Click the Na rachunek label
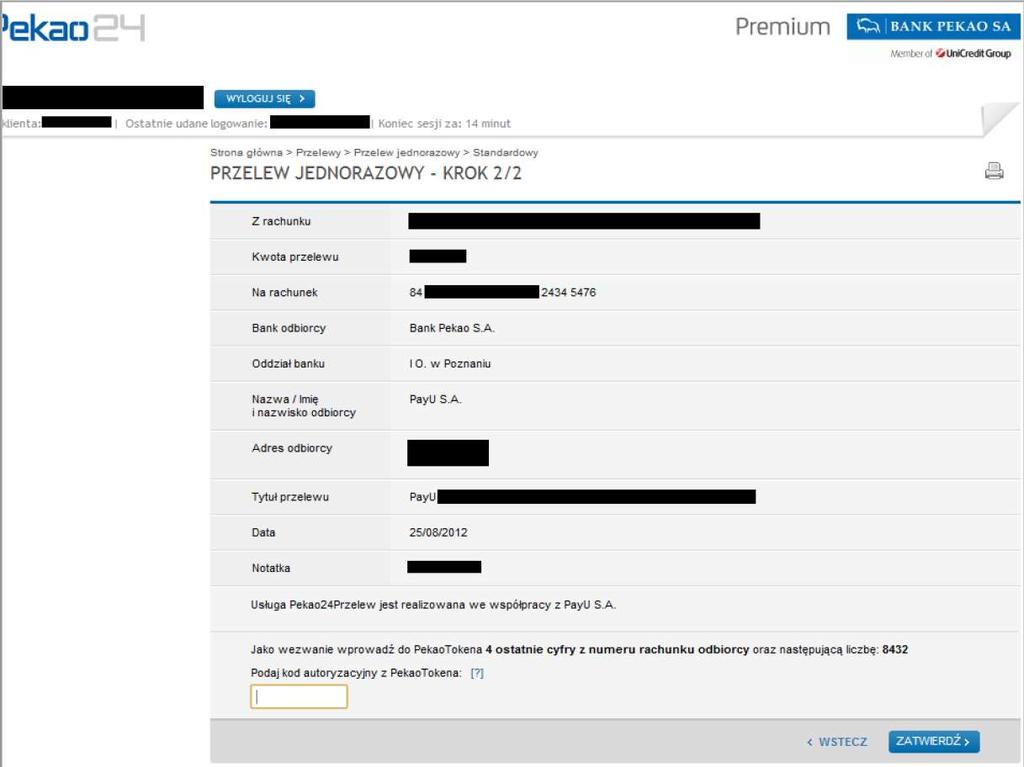The height and width of the screenshot is (767, 1024). [x=285, y=293]
